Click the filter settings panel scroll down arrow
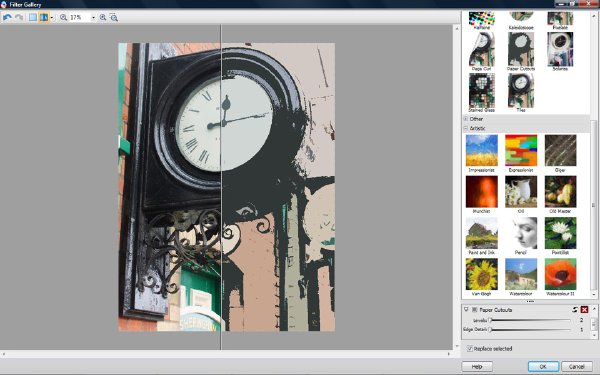 [594, 336]
